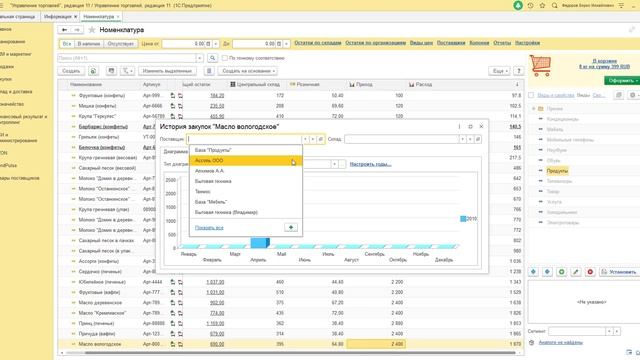Open the history clock icon in title bar

coord(530,6)
